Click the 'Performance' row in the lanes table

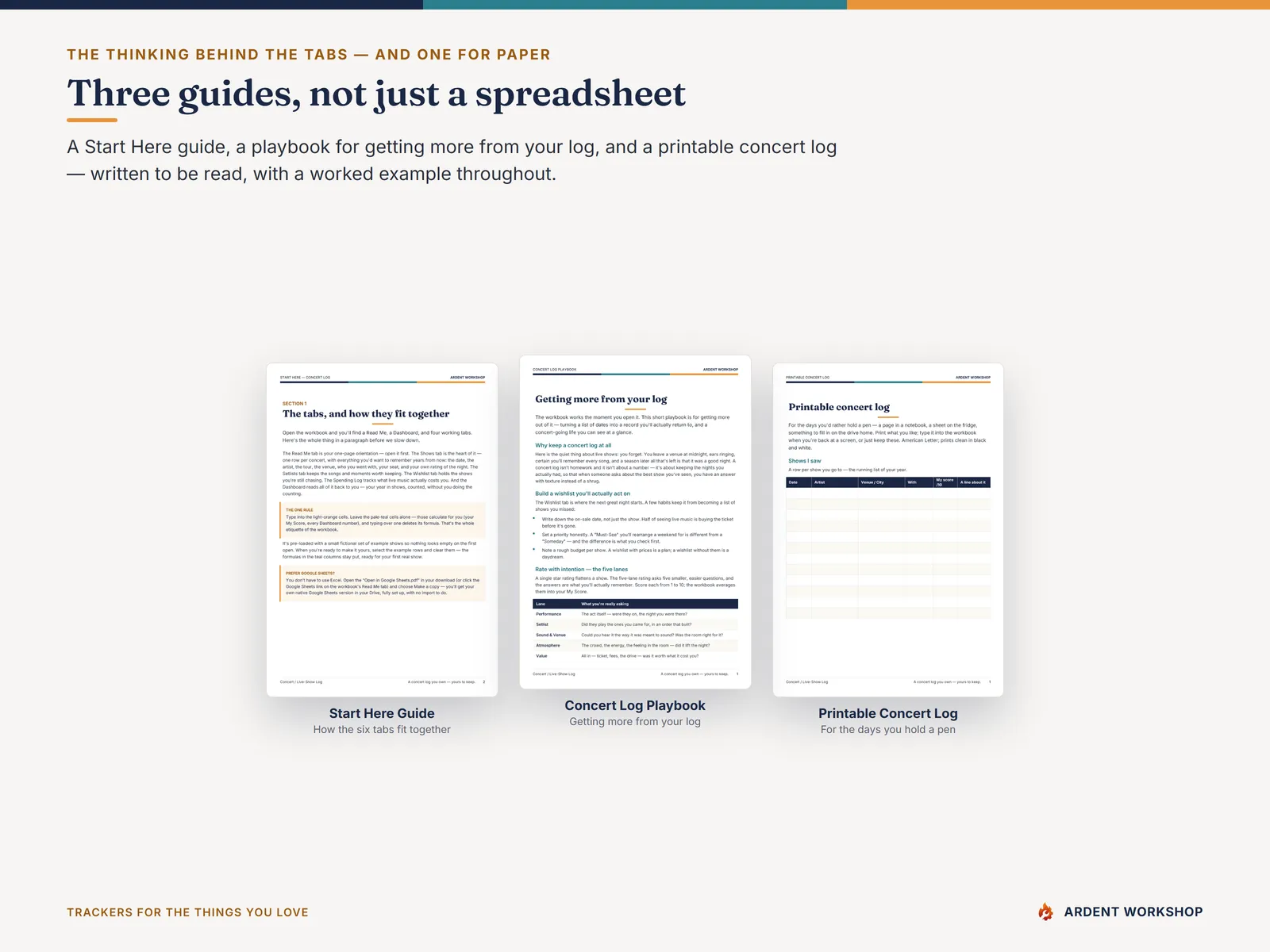tap(635, 614)
